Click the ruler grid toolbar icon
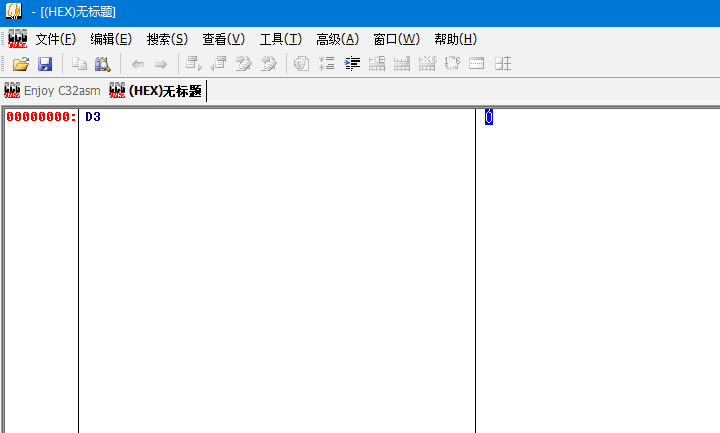The image size is (720, 433). pyautogui.click(x=402, y=63)
